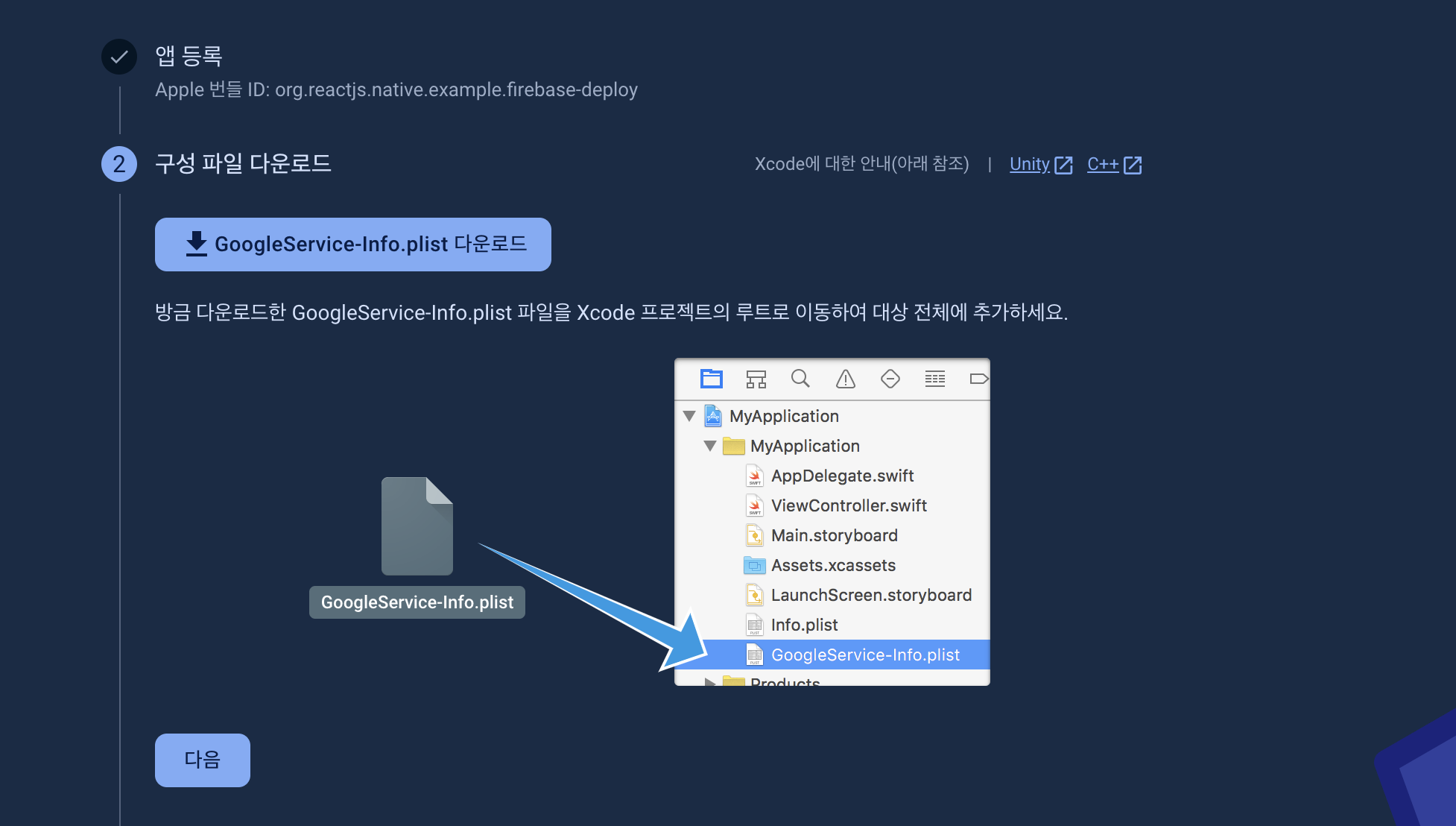1456x826 pixels.
Task: Click the Xcode breakpoint tag icon
Action: pyautogui.click(x=978, y=379)
